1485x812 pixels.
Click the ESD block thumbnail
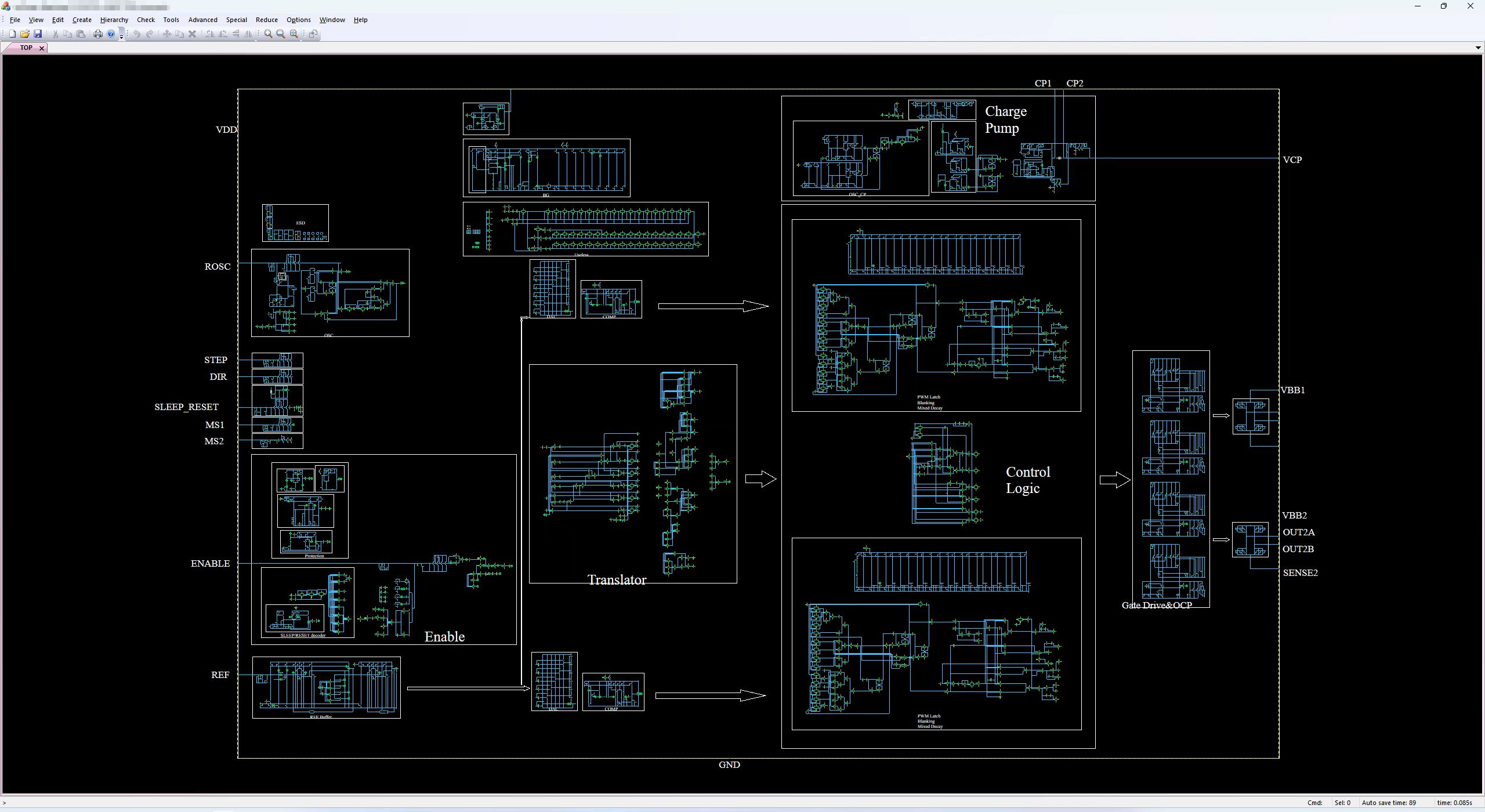295,223
